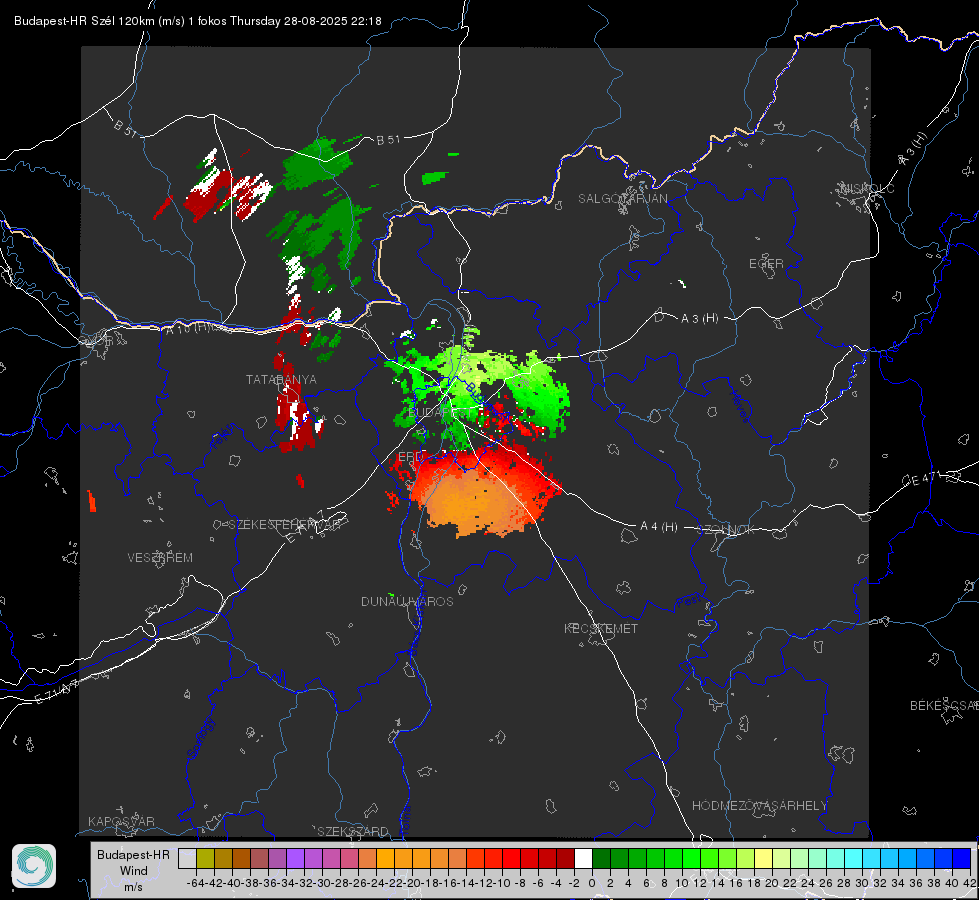Click the white swatch between -2 and 0
This screenshot has height=900, width=979.
click(x=583, y=858)
